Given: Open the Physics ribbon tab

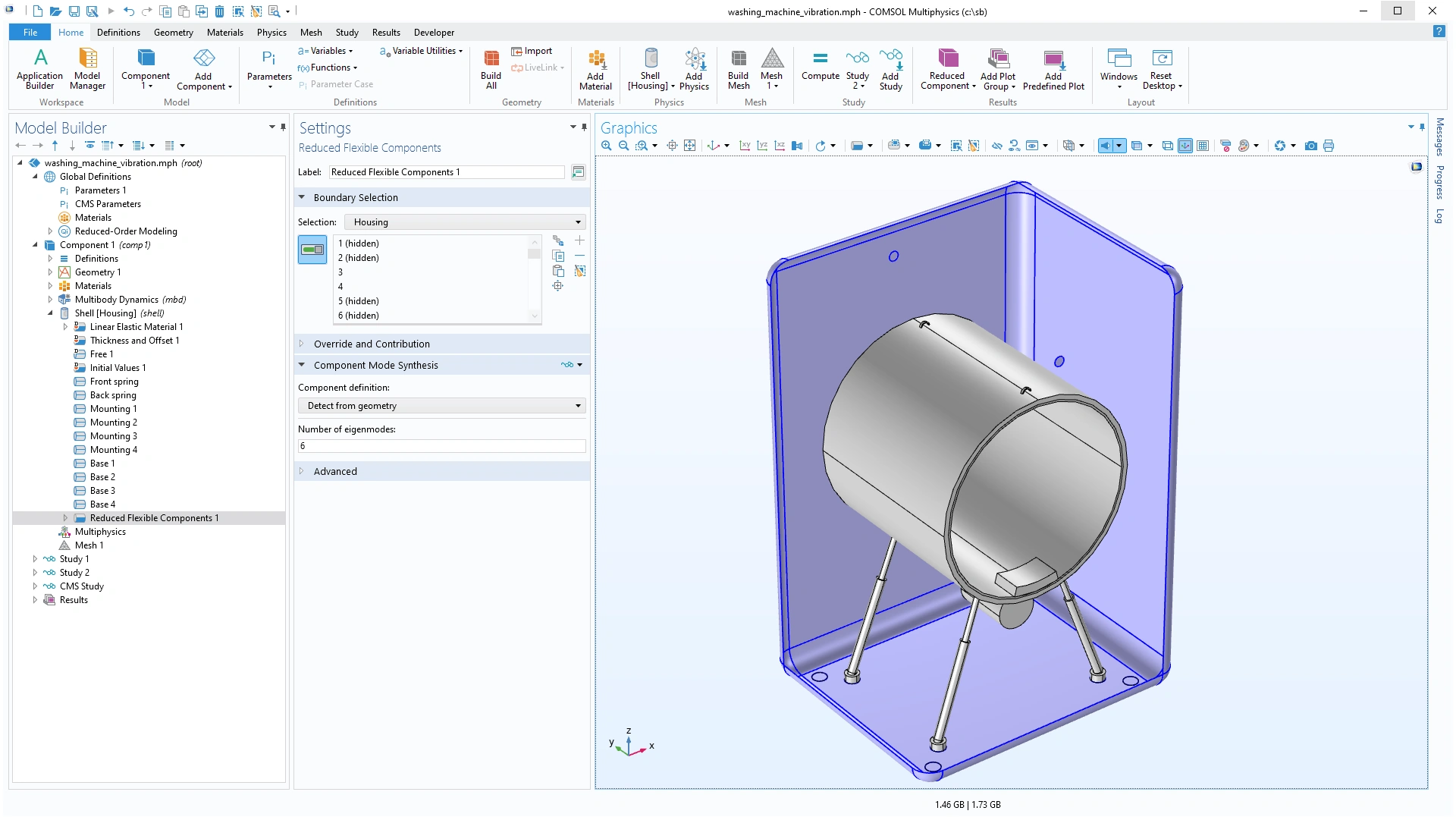Looking at the screenshot, I should point(271,33).
